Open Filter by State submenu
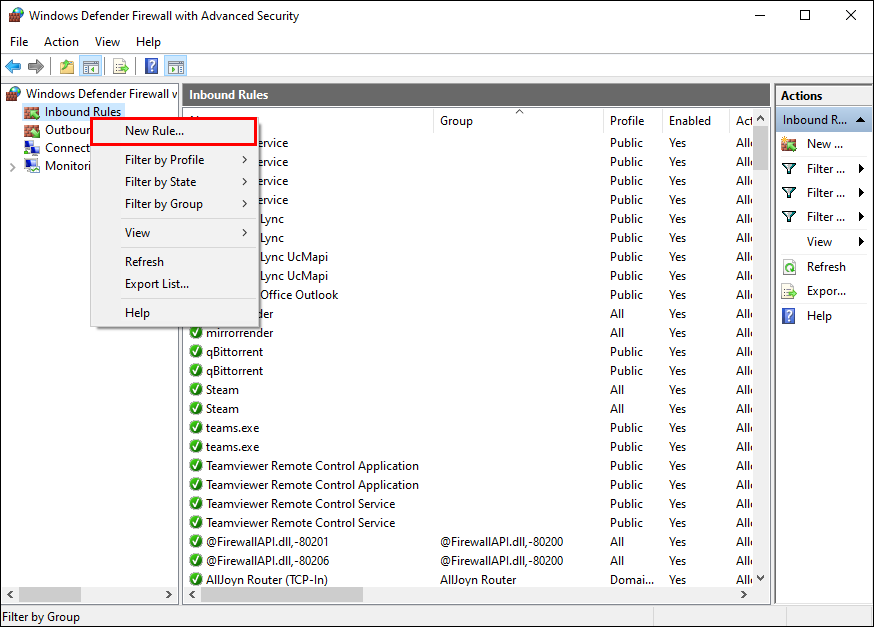Image resolution: width=874 pixels, height=627 pixels. click(173, 182)
